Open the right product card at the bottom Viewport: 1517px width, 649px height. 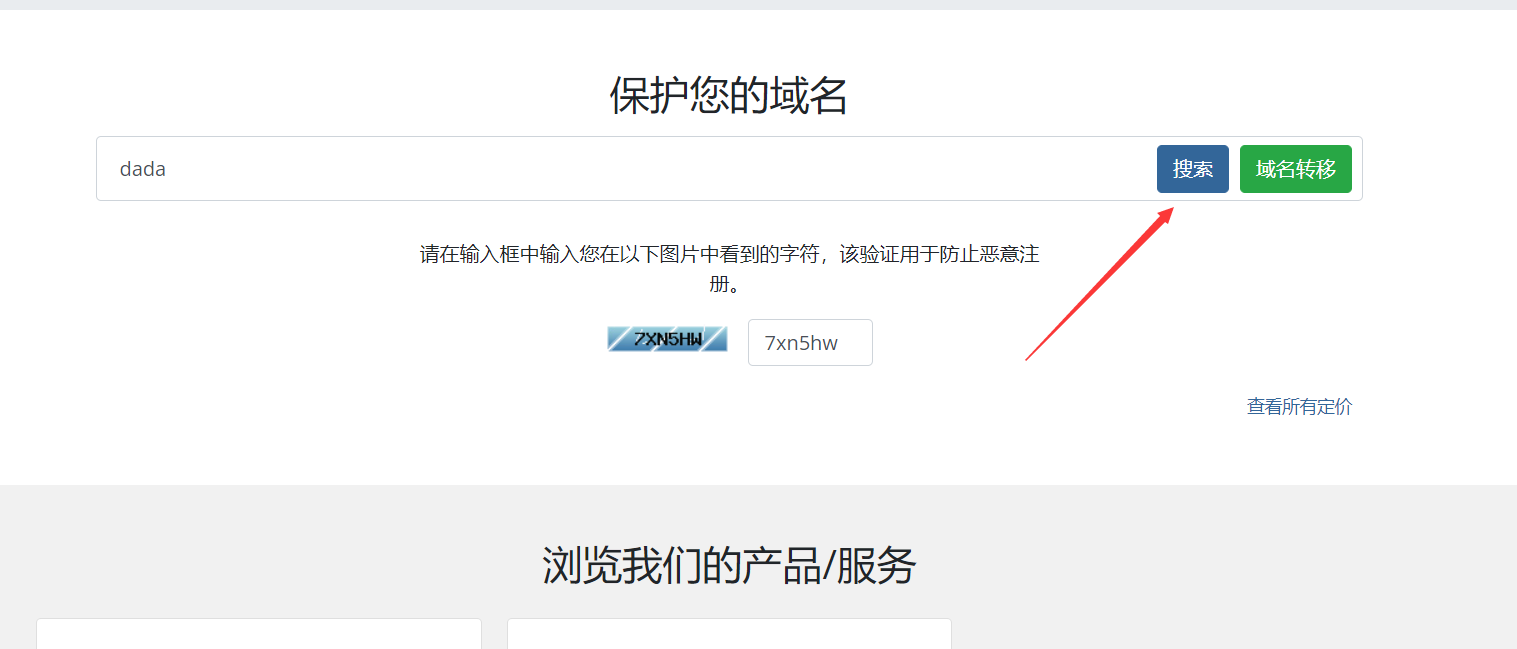point(729,634)
